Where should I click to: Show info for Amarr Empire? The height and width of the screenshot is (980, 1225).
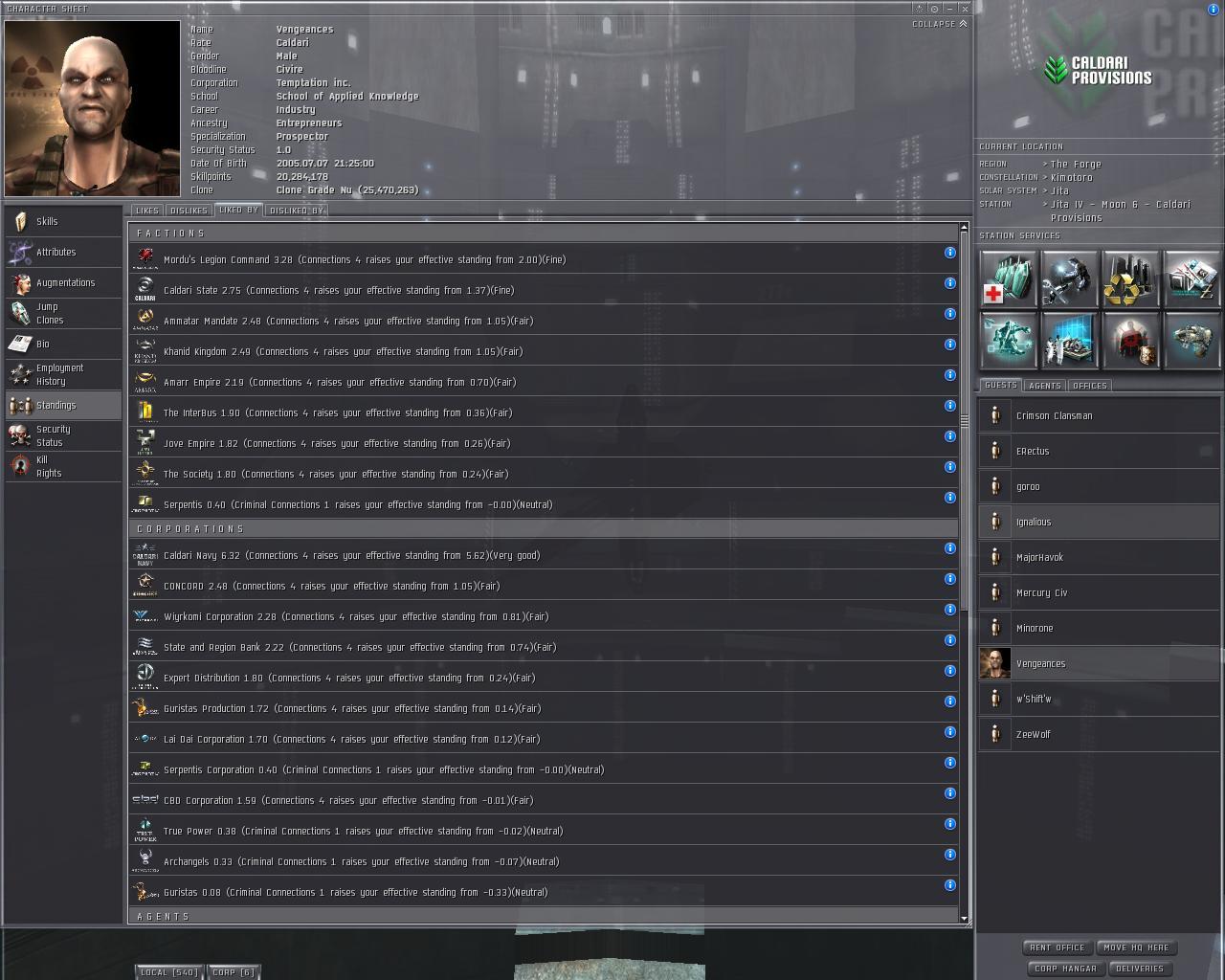[950, 375]
